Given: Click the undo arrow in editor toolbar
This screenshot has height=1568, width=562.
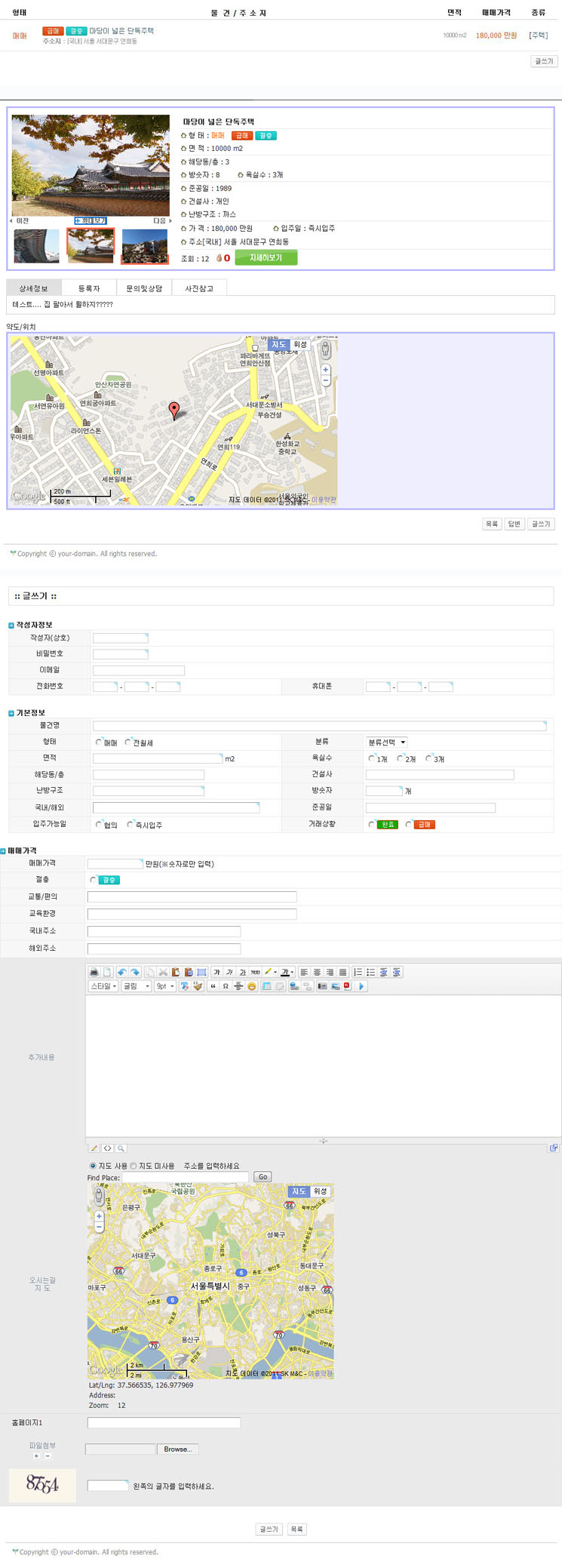Looking at the screenshot, I should (121, 972).
